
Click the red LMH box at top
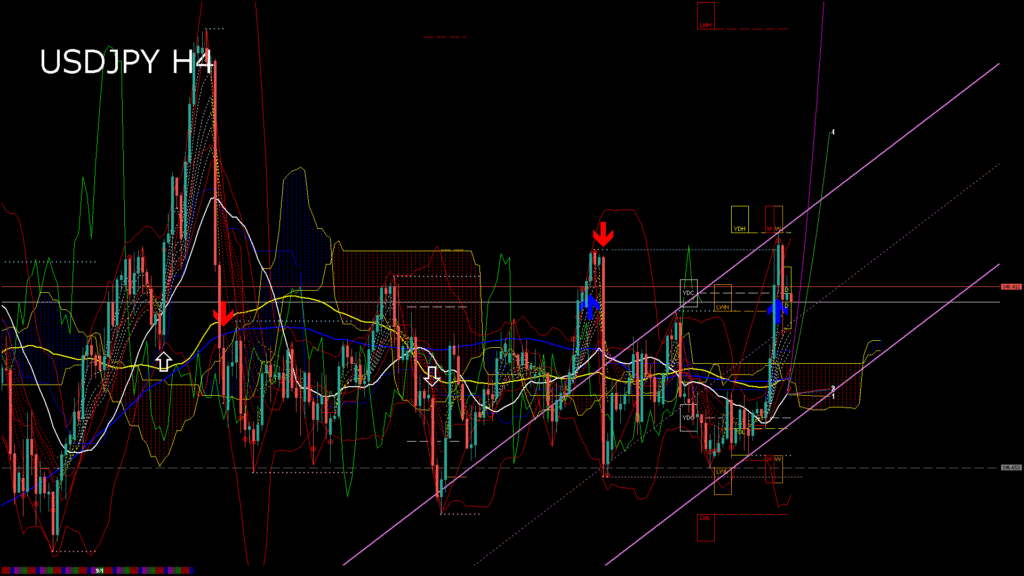(x=706, y=16)
